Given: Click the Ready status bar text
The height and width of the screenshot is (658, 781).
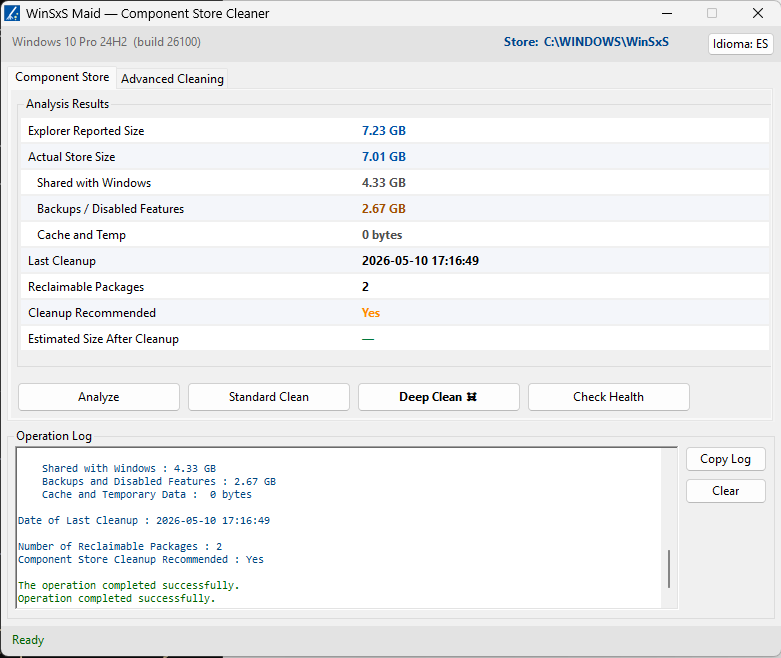Looking at the screenshot, I should tap(28, 640).
